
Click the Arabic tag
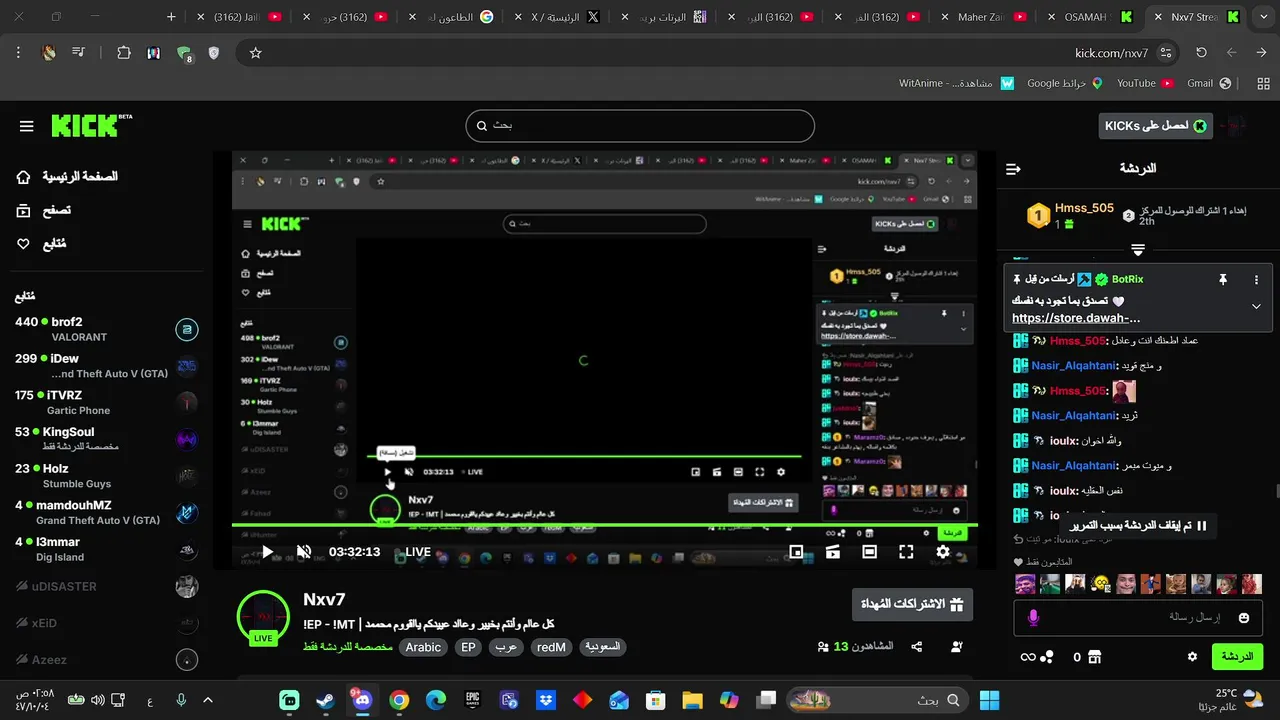(x=423, y=647)
